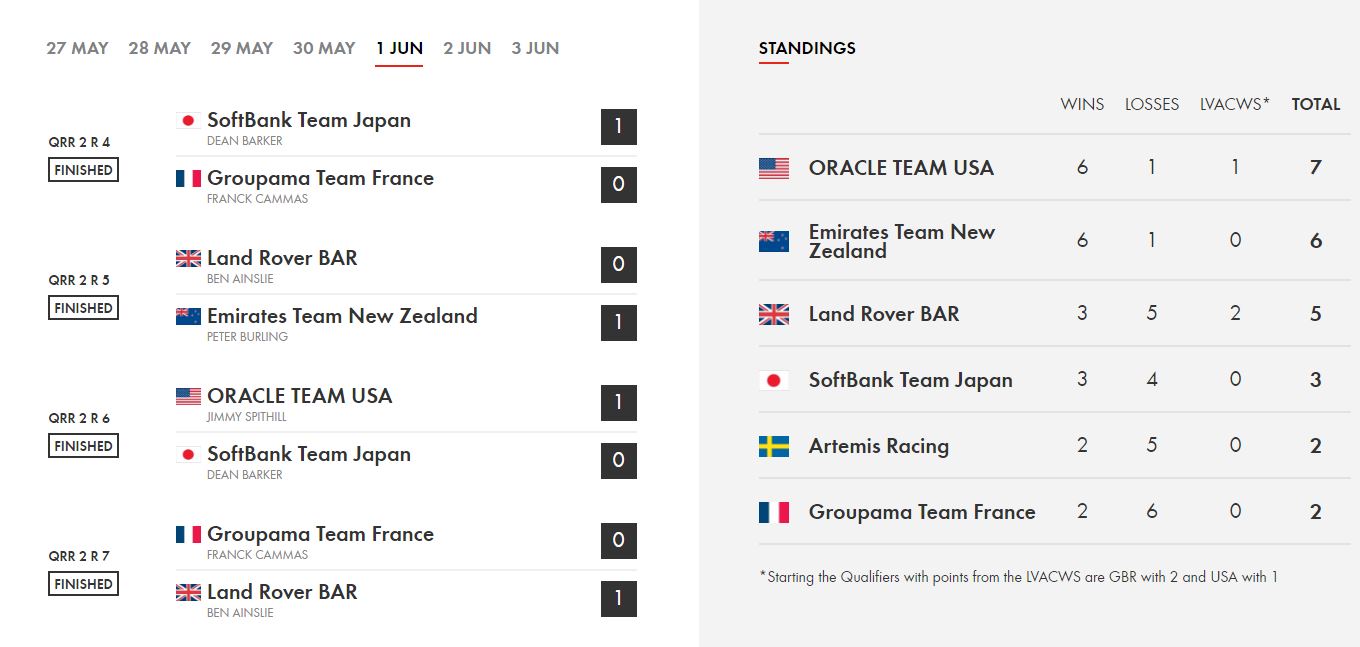Go to the 3 JUN date tab
This screenshot has width=1360, height=647.
pos(535,48)
